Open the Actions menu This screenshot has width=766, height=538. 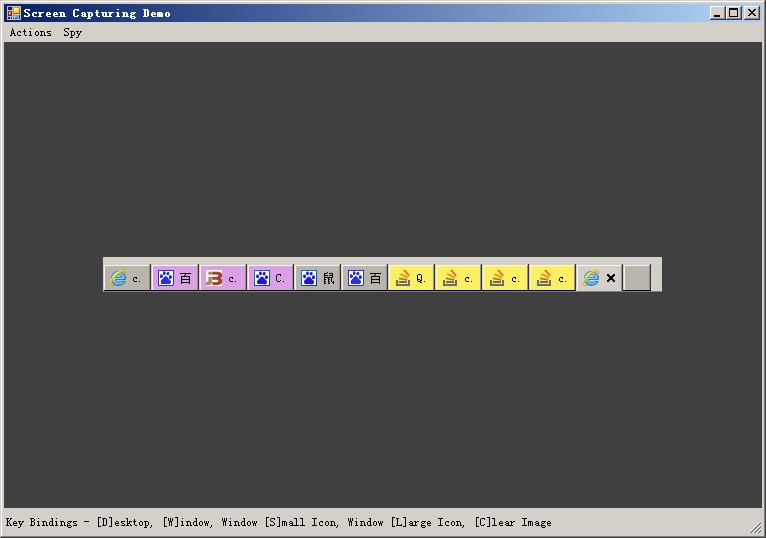[x=30, y=32]
